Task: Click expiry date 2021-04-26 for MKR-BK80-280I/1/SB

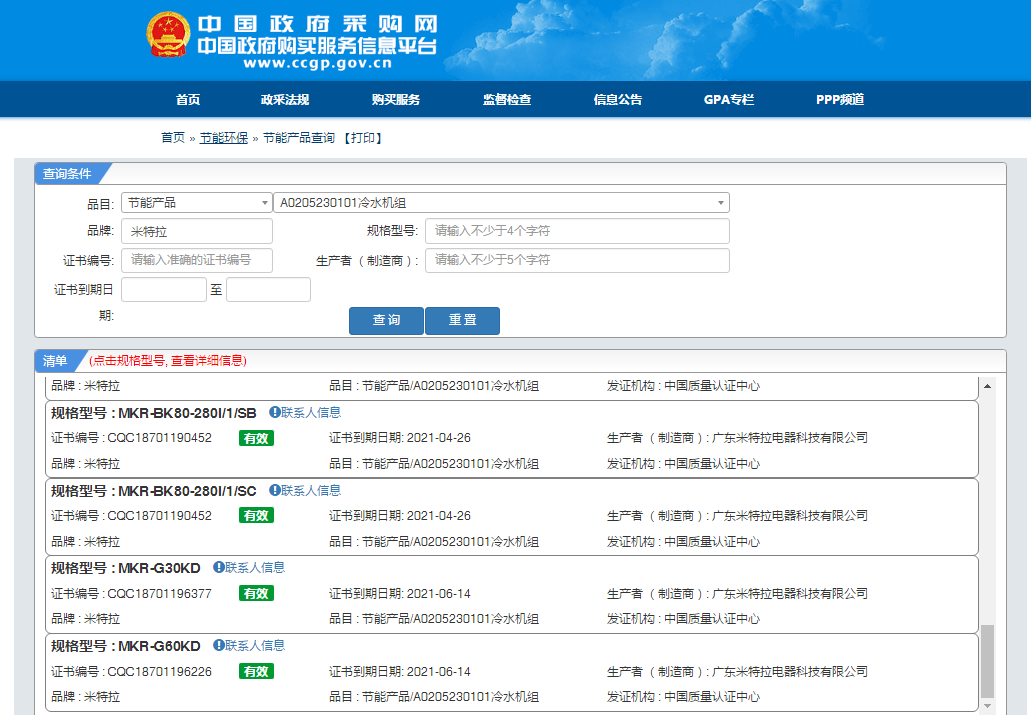Action: tap(439, 438)
